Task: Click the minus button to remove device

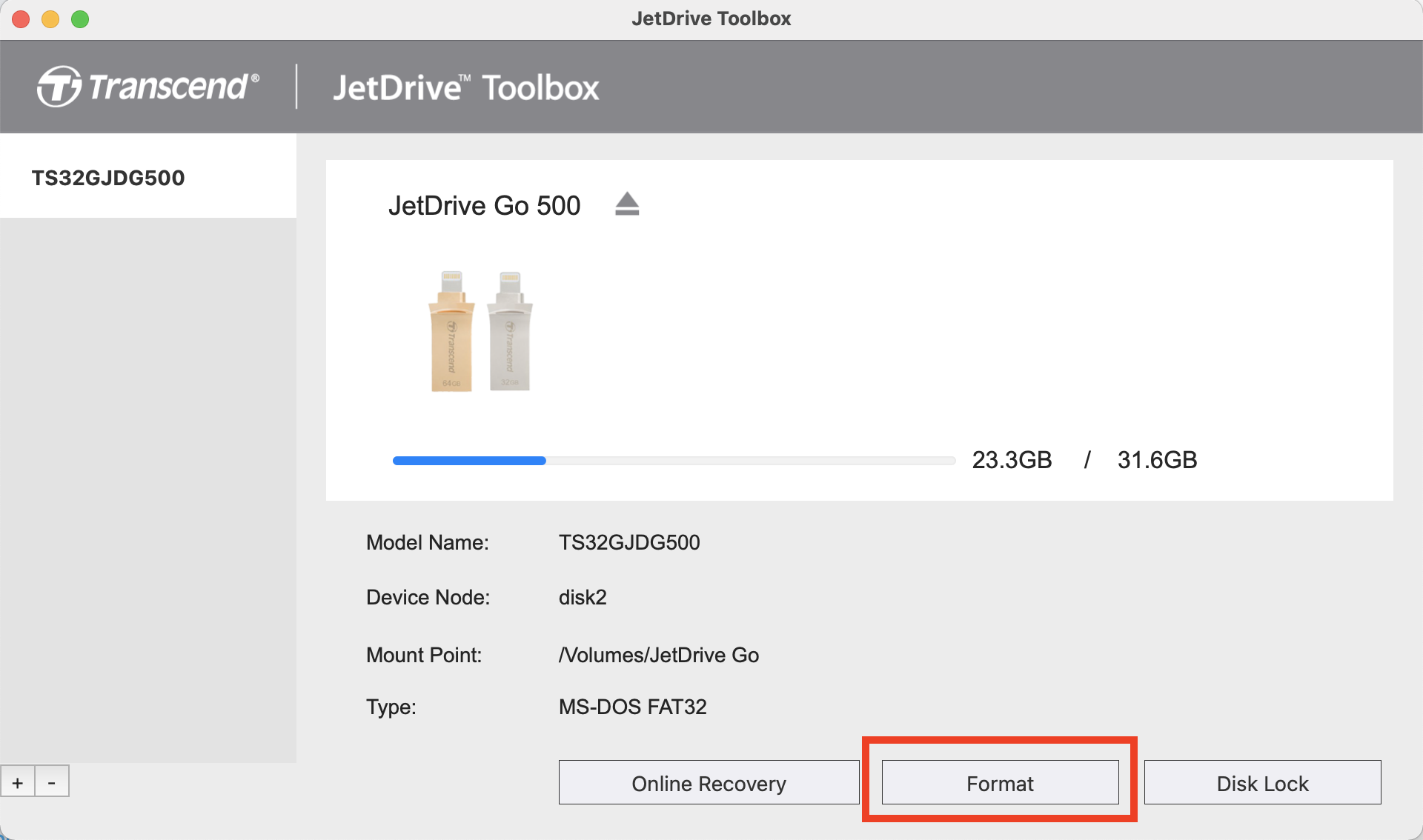Action: tap(52, 781)
